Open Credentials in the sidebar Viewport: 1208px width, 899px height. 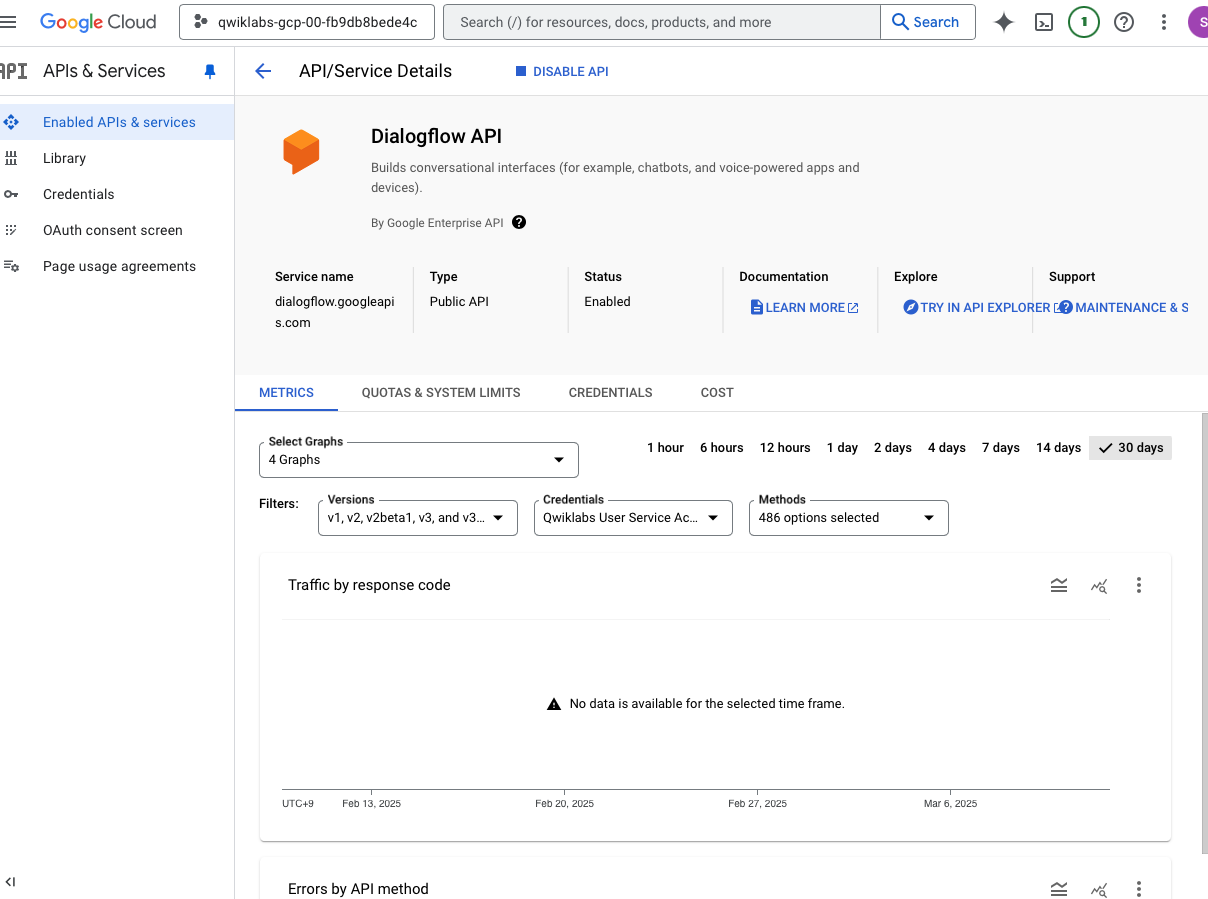(117, 194)
